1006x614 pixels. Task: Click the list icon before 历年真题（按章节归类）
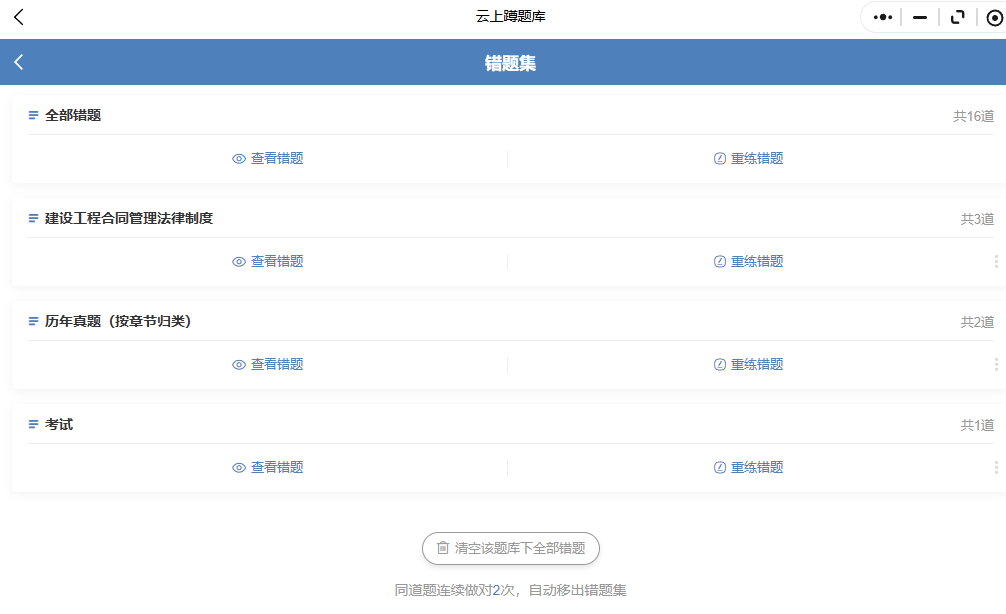[33, 321]
